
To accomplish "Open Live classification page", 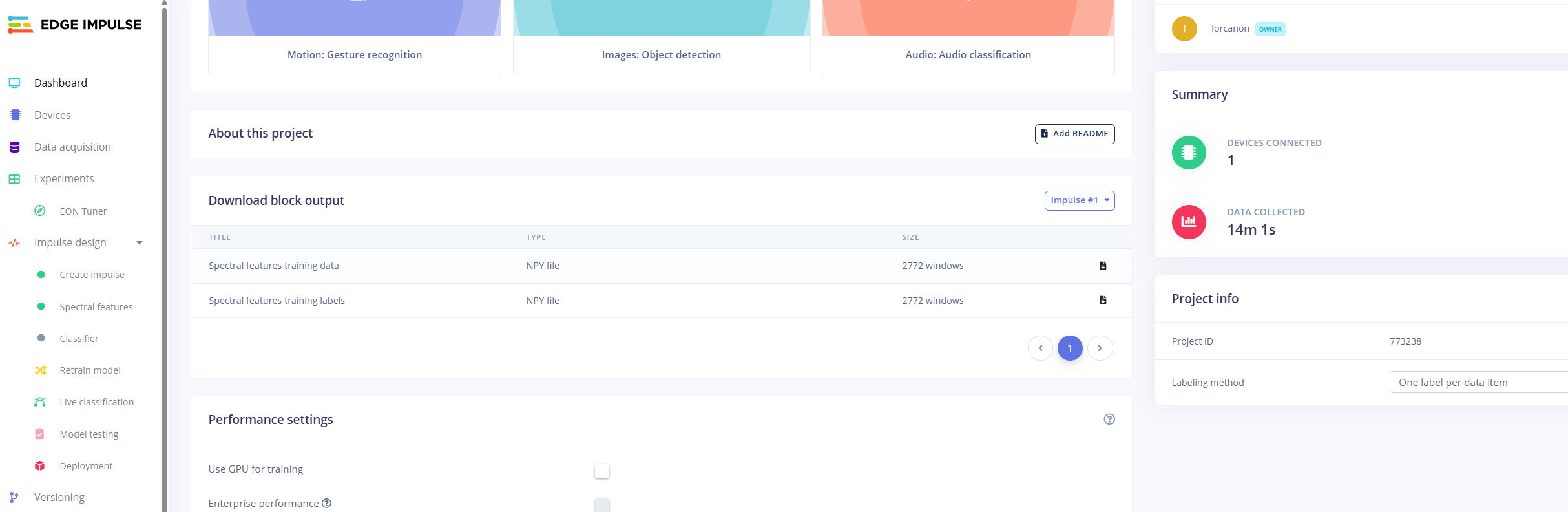I will click(x=97, y=402).
